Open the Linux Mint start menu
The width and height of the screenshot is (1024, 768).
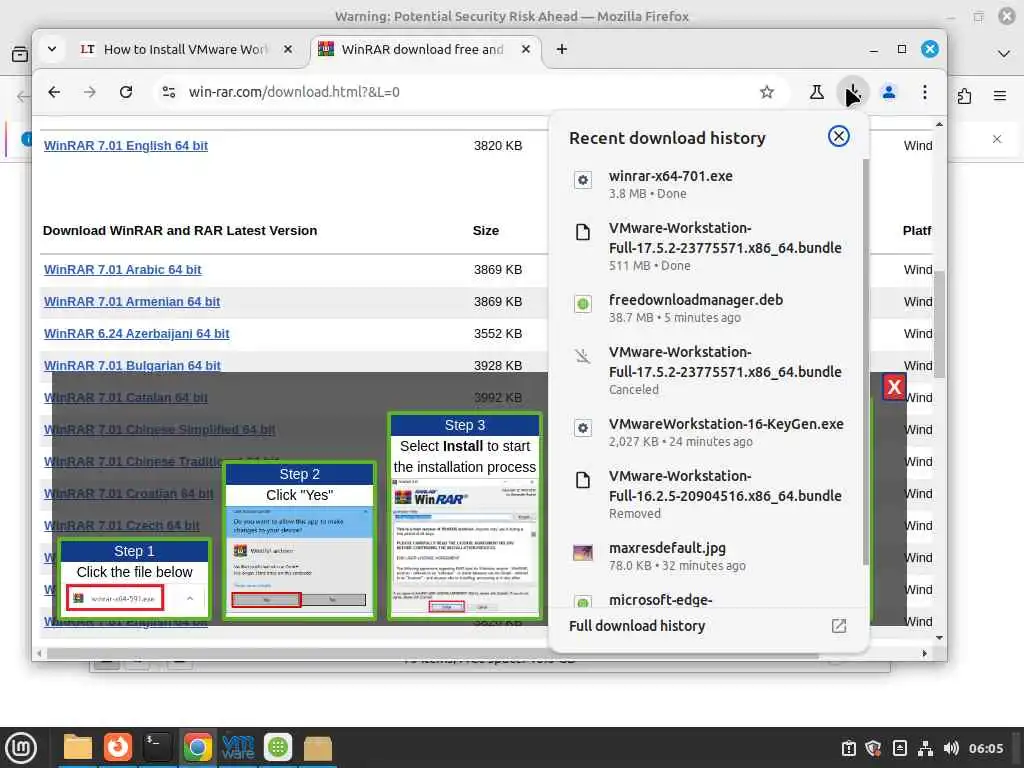[x=20, y=748]
